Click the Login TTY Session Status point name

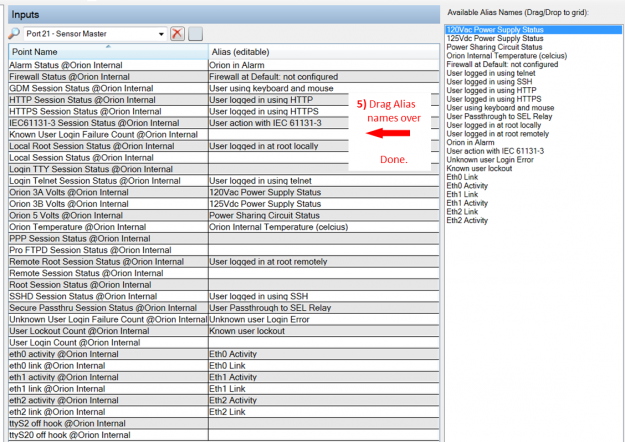(x=91, y=169)
